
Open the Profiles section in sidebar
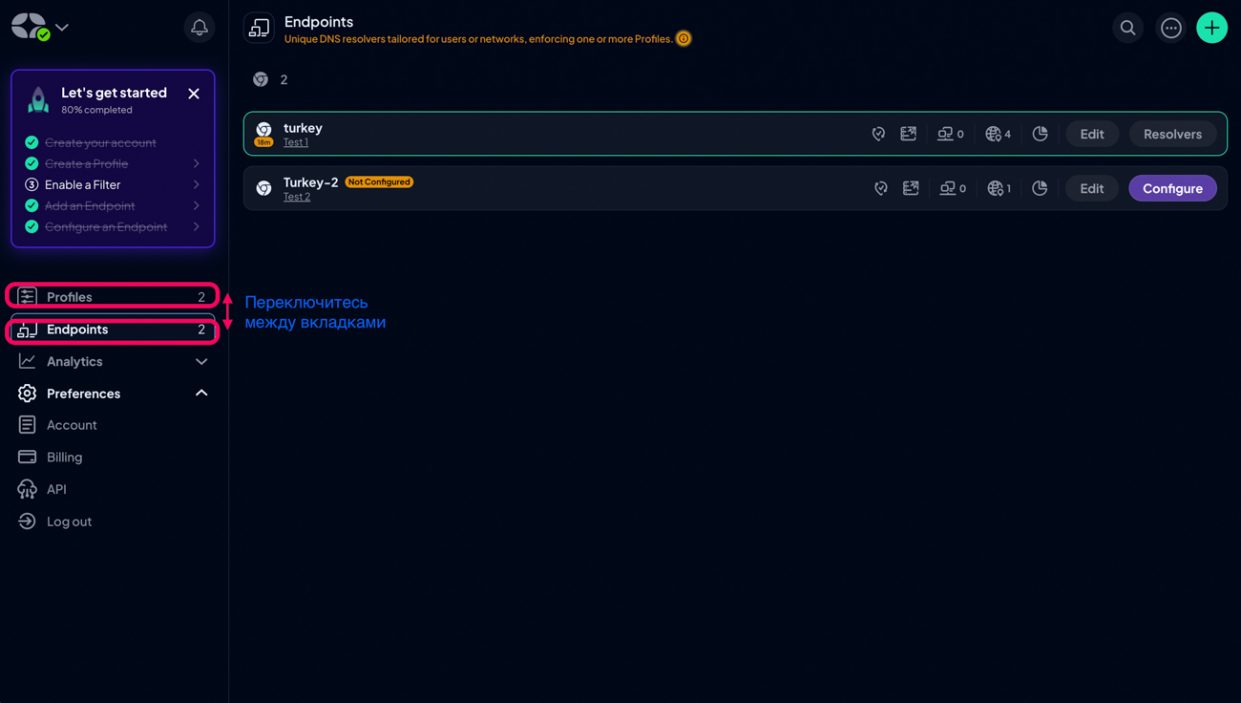pyautogui.click(x=112, y=296)
